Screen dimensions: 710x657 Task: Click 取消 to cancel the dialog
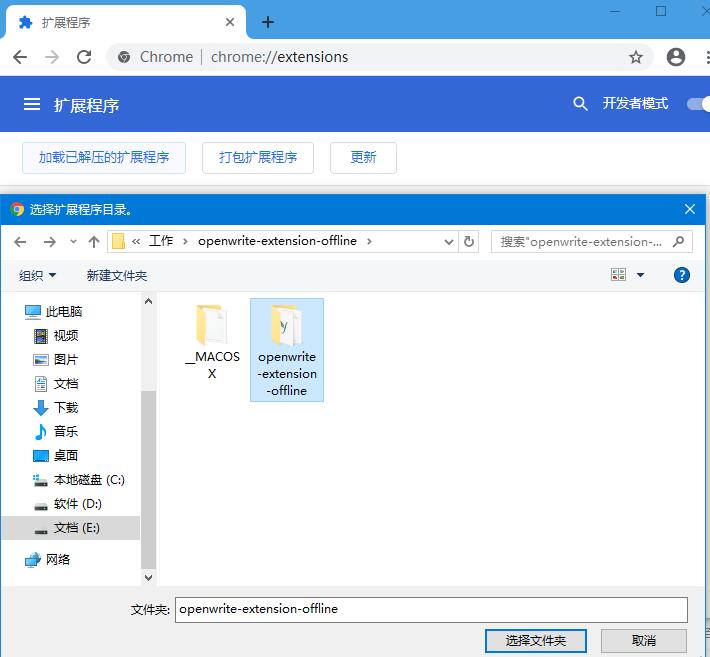click(x=644, y=641)
